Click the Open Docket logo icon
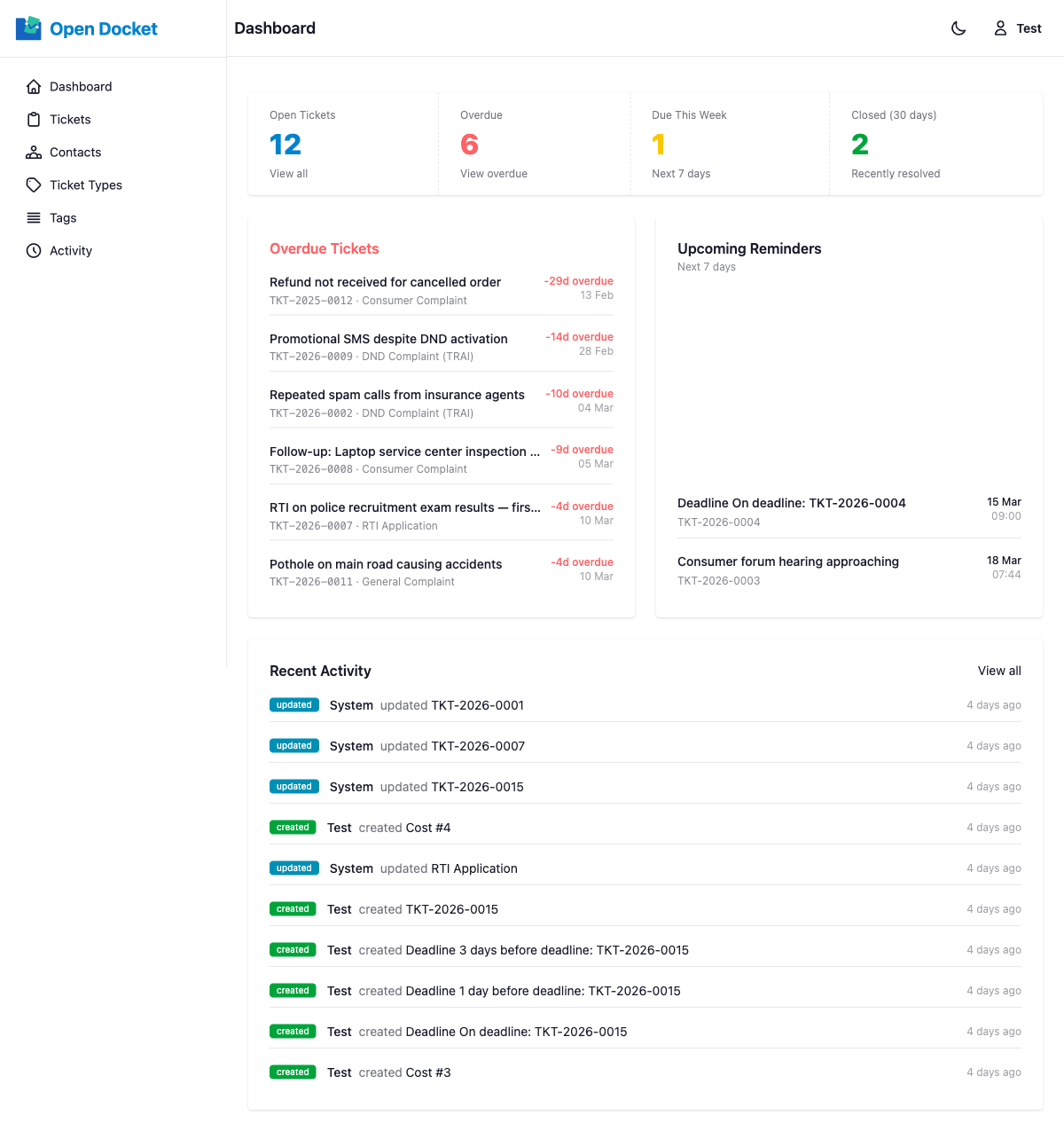 coord(28,28)
